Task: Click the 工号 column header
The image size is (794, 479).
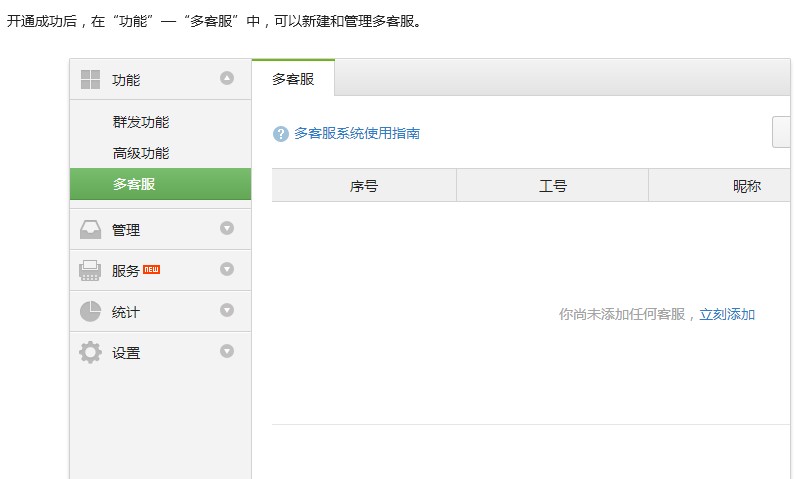Action: tap(553, 186)
